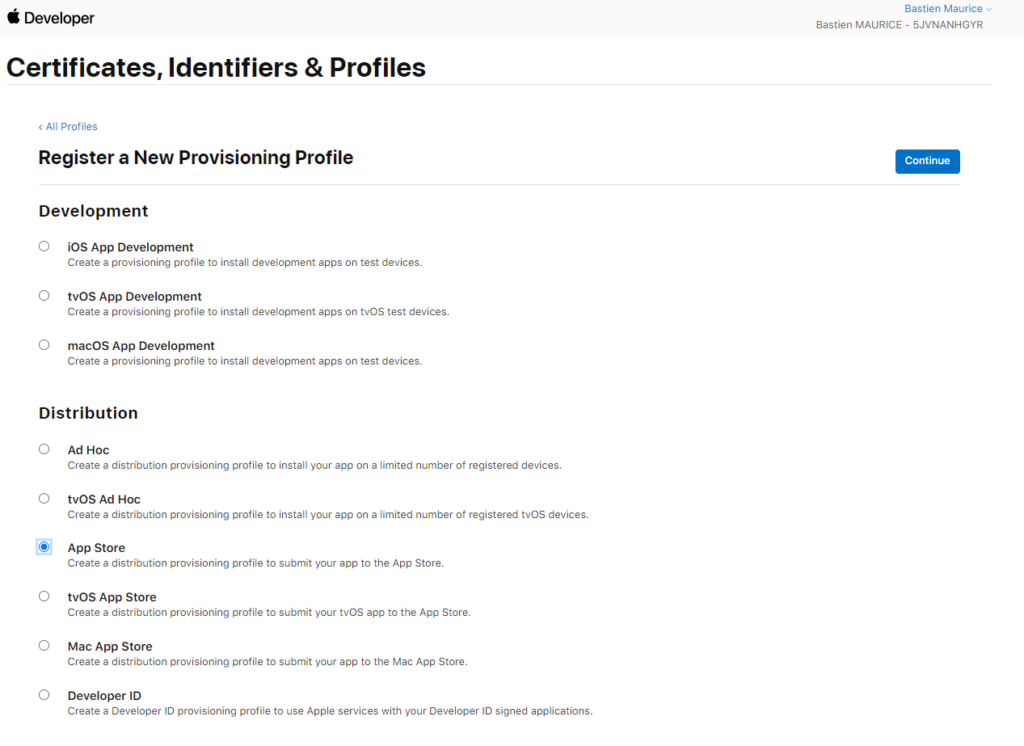Open the account menu chevron top right
The width and height of the screenshot is (1024, 746).
pos(986,9)
